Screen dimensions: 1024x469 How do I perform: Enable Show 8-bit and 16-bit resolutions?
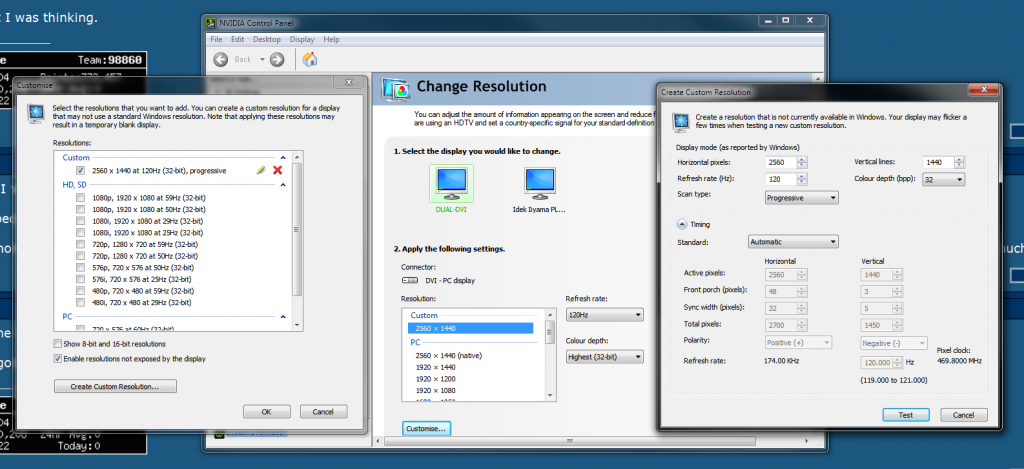[x=58, y=344]
